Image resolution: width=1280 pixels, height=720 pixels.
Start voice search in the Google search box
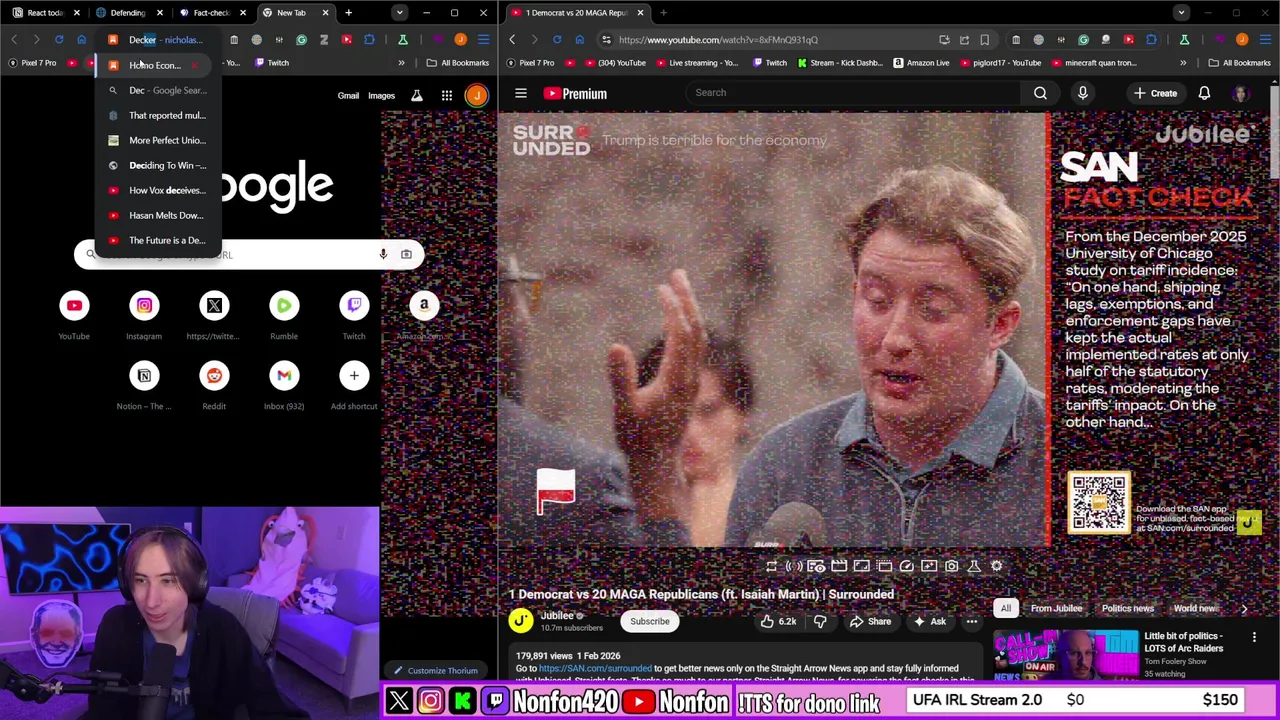tap(383, 254)
